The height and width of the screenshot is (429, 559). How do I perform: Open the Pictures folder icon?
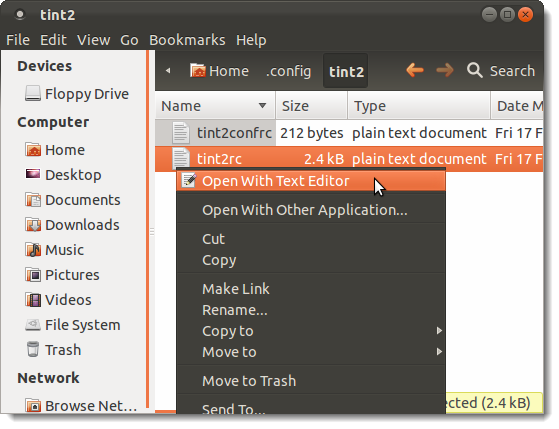pos(33,275)
